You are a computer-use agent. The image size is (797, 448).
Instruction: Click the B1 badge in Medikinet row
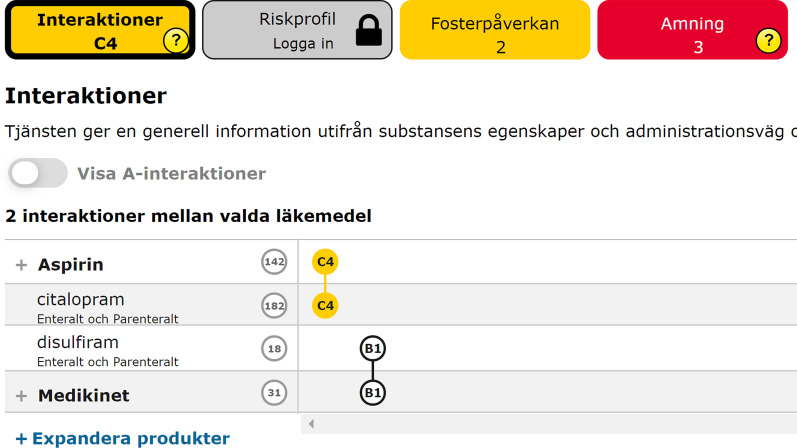[x=373, y=393]
